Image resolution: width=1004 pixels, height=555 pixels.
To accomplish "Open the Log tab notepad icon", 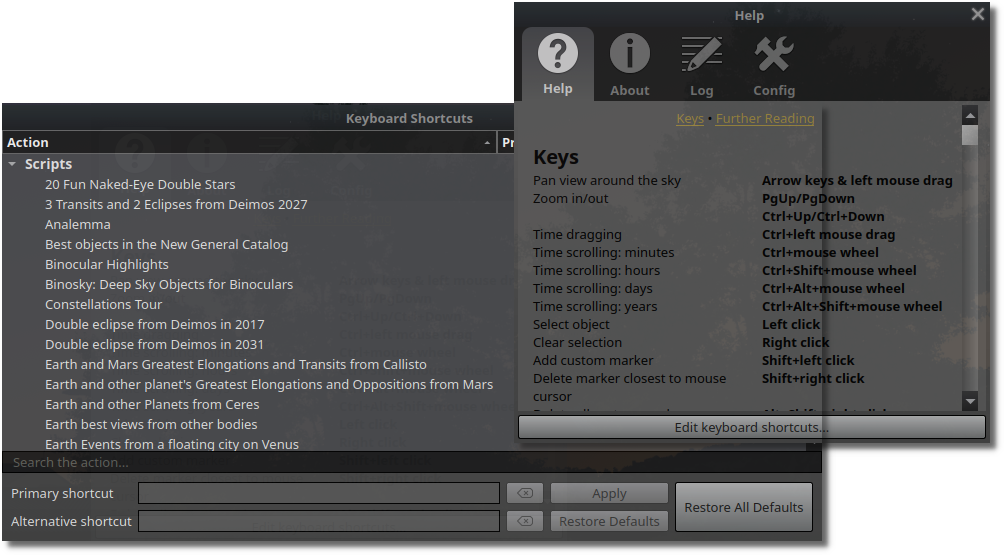I will [x=701, y=54].
